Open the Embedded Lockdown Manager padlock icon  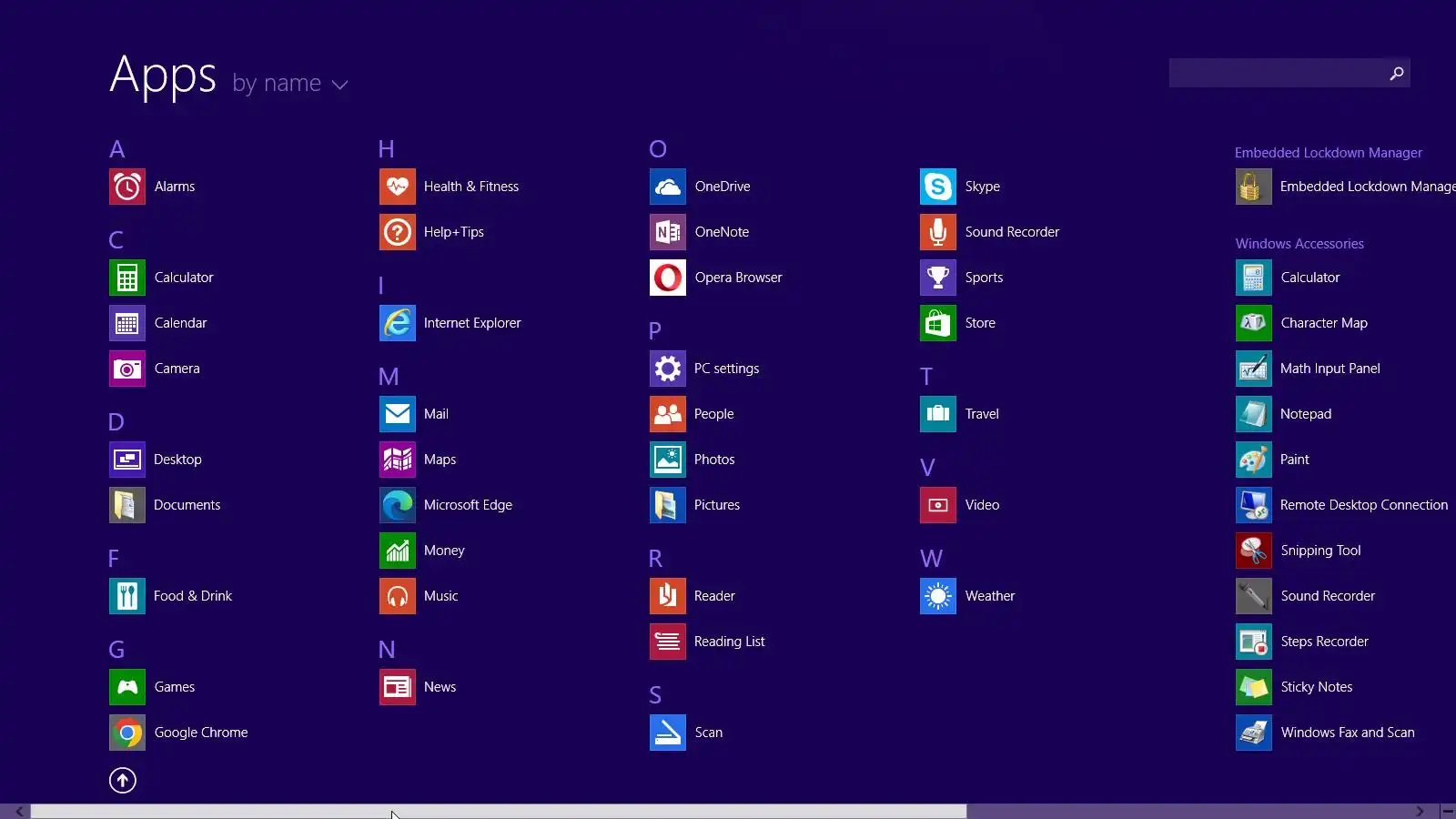click(x=1254, y=187)
